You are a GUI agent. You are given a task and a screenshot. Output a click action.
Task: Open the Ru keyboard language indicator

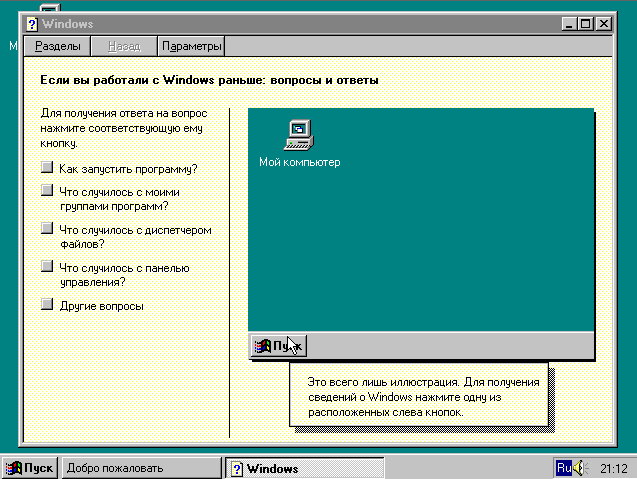point(564,467)
